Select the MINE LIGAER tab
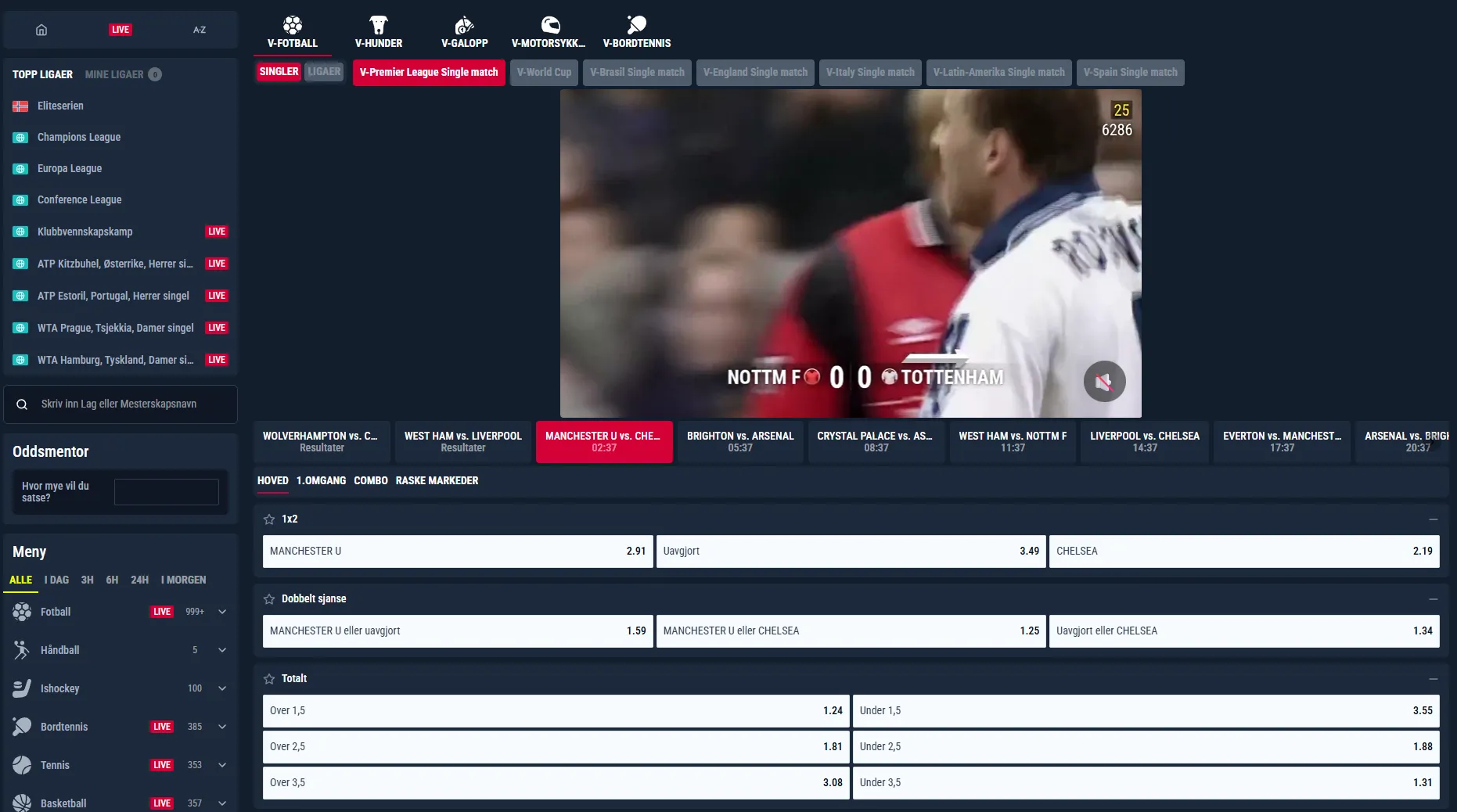 (x=123, y=75)
